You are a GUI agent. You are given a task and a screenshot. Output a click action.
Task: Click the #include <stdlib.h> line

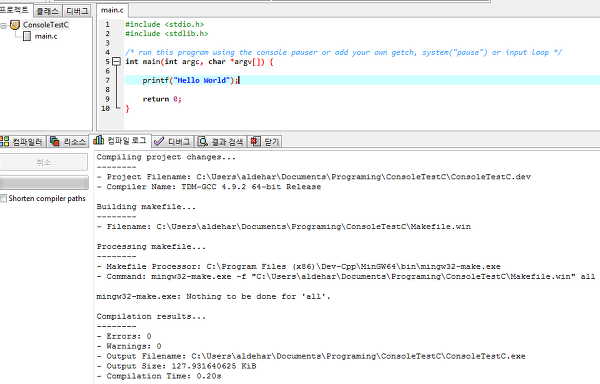[167, 34]
